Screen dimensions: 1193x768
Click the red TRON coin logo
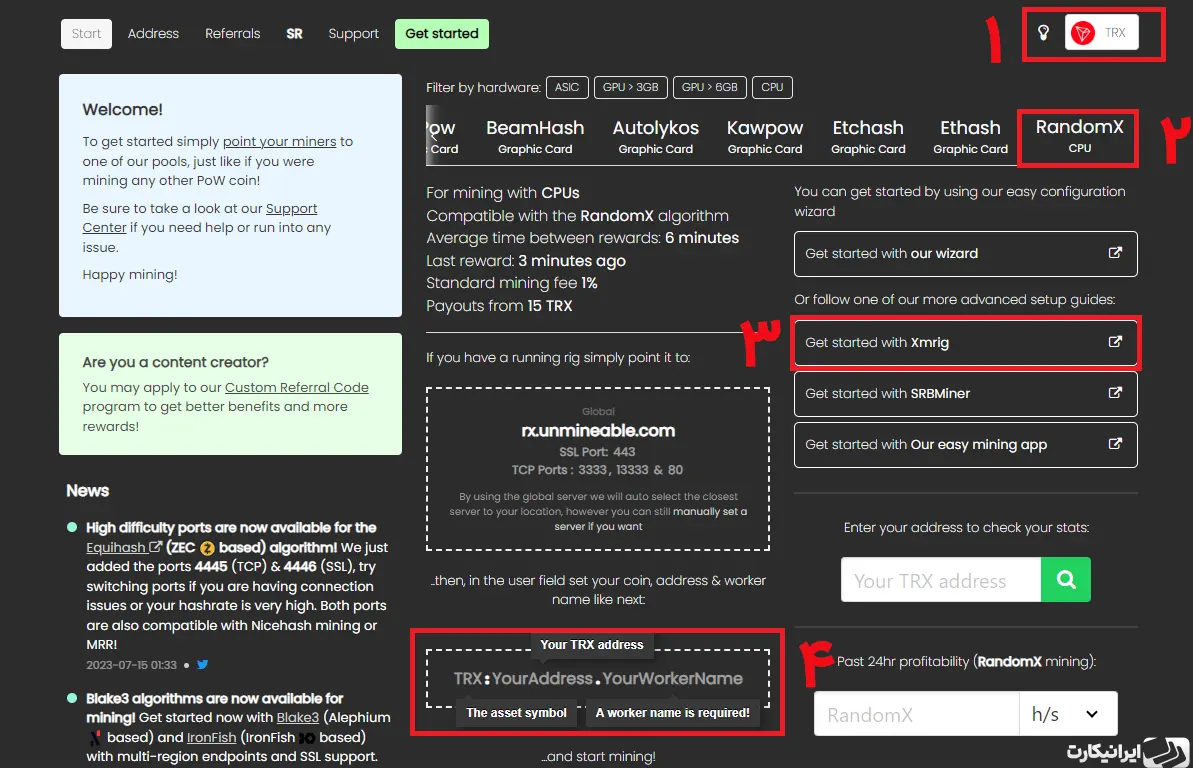pos(1083,33)
